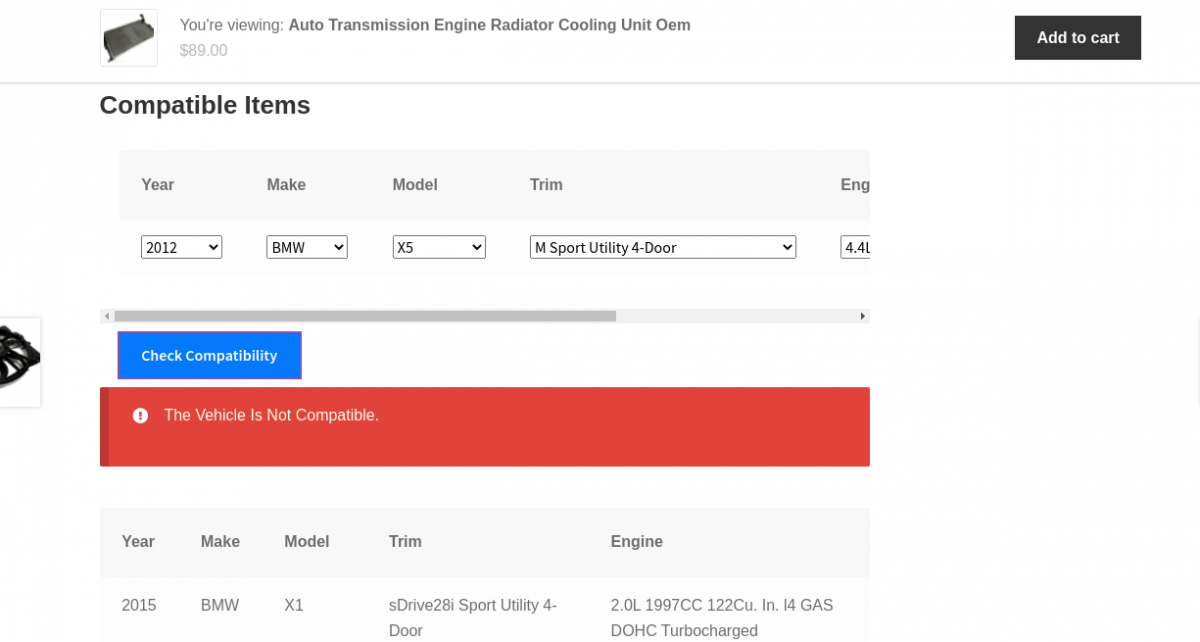The image size is (1200, 642).
Task: Click the horizontal scrollbar thumb
Action: [365, 316]
